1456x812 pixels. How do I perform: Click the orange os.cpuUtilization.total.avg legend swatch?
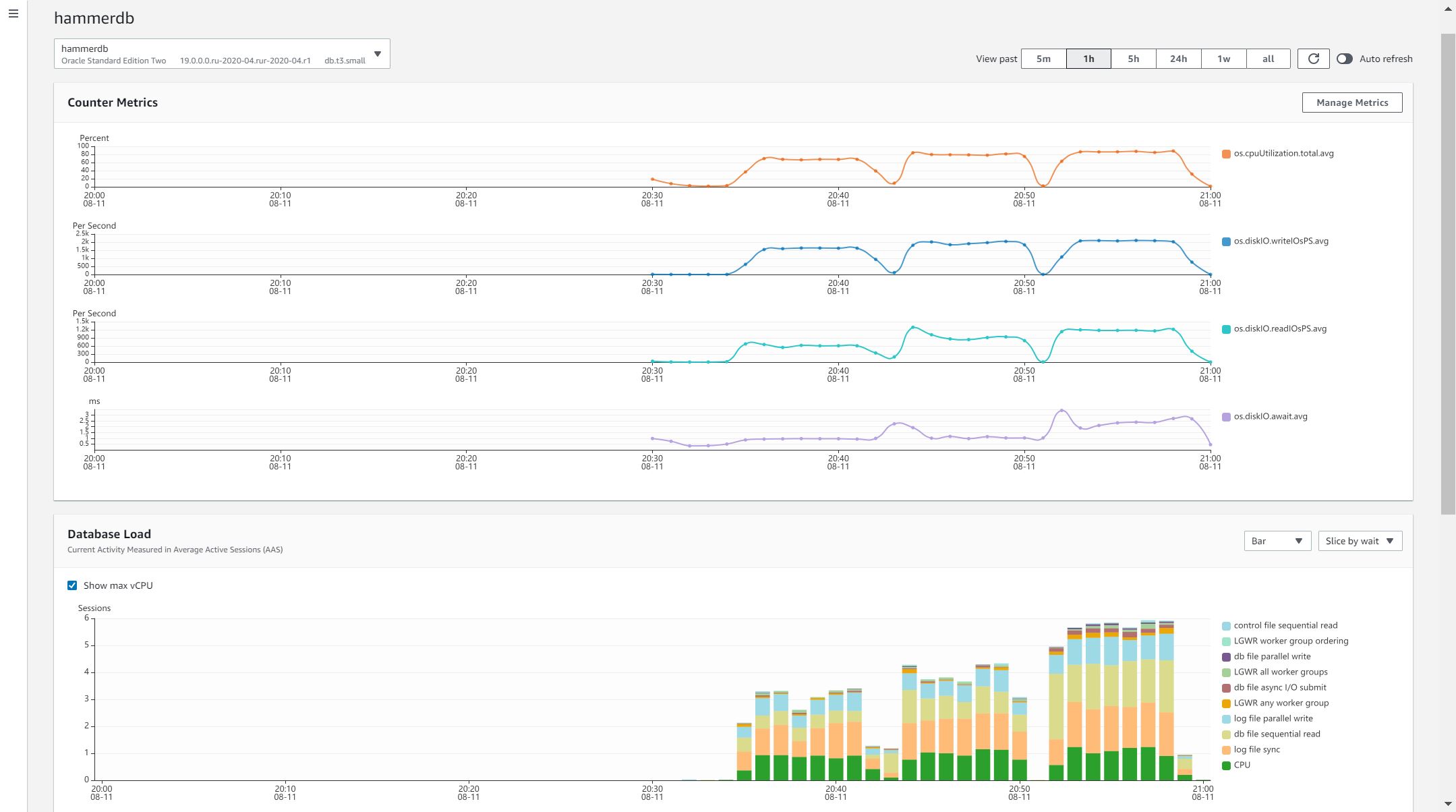point(1226,154)
